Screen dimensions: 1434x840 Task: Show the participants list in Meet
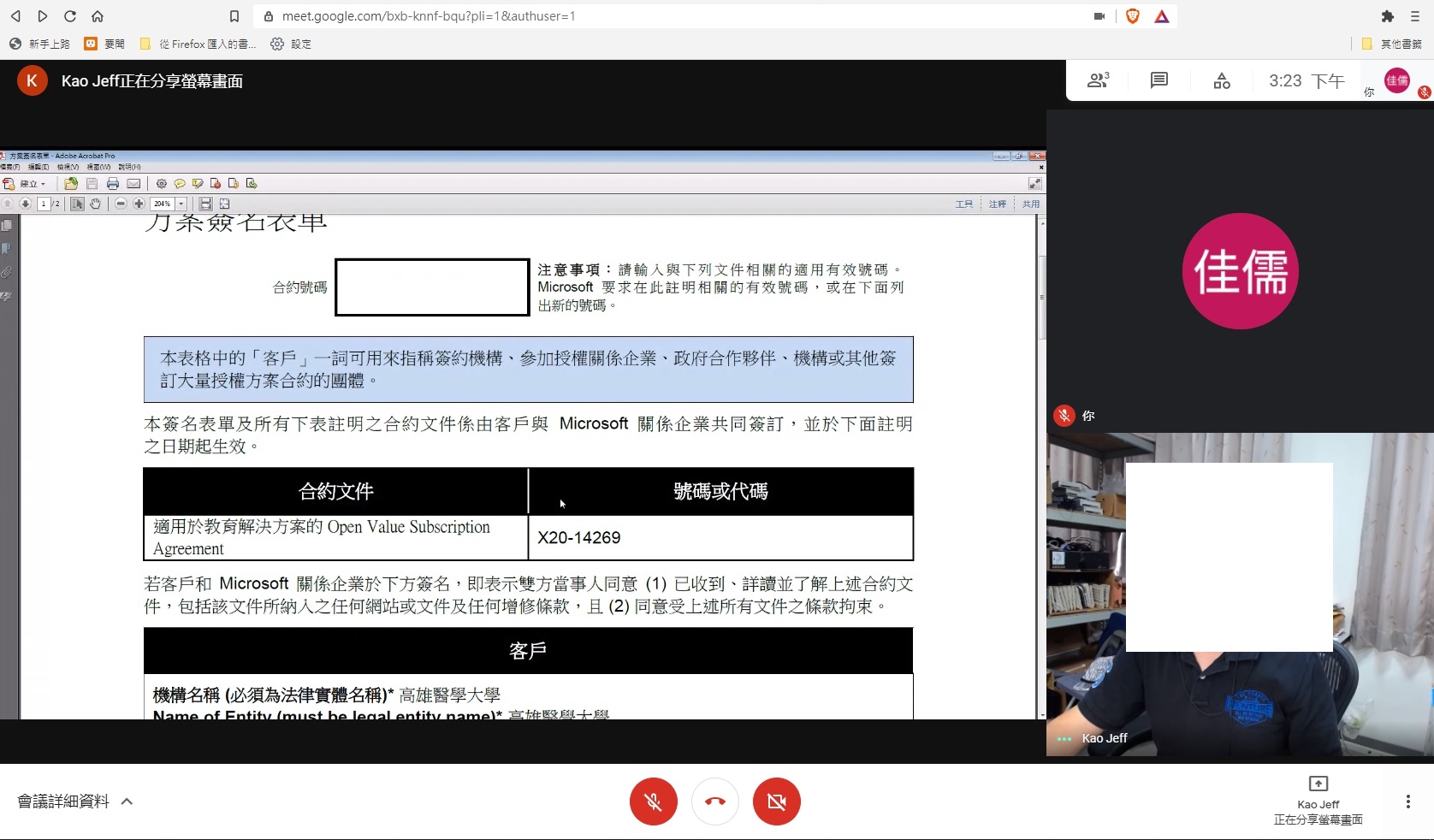[x=1098, y=80]
